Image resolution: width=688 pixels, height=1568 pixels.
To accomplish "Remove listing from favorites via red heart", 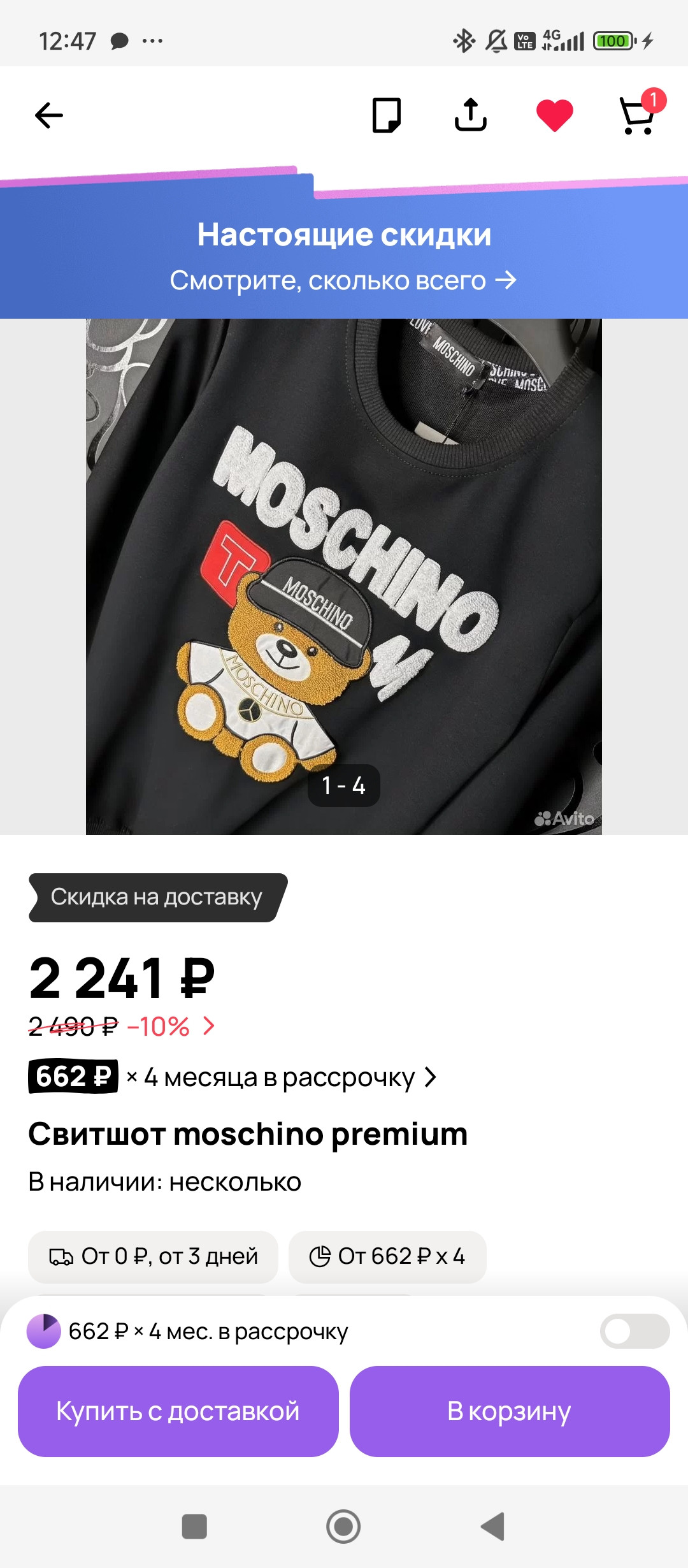I will pyautogui.click(x=555, y=116).
